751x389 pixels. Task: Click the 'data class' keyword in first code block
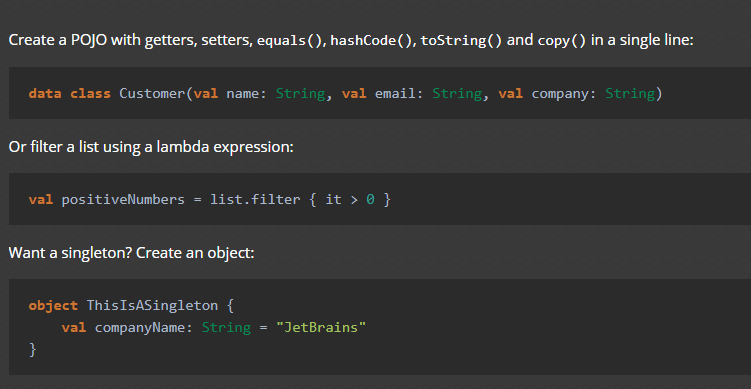pyautogui.click(x=69, y=93)
